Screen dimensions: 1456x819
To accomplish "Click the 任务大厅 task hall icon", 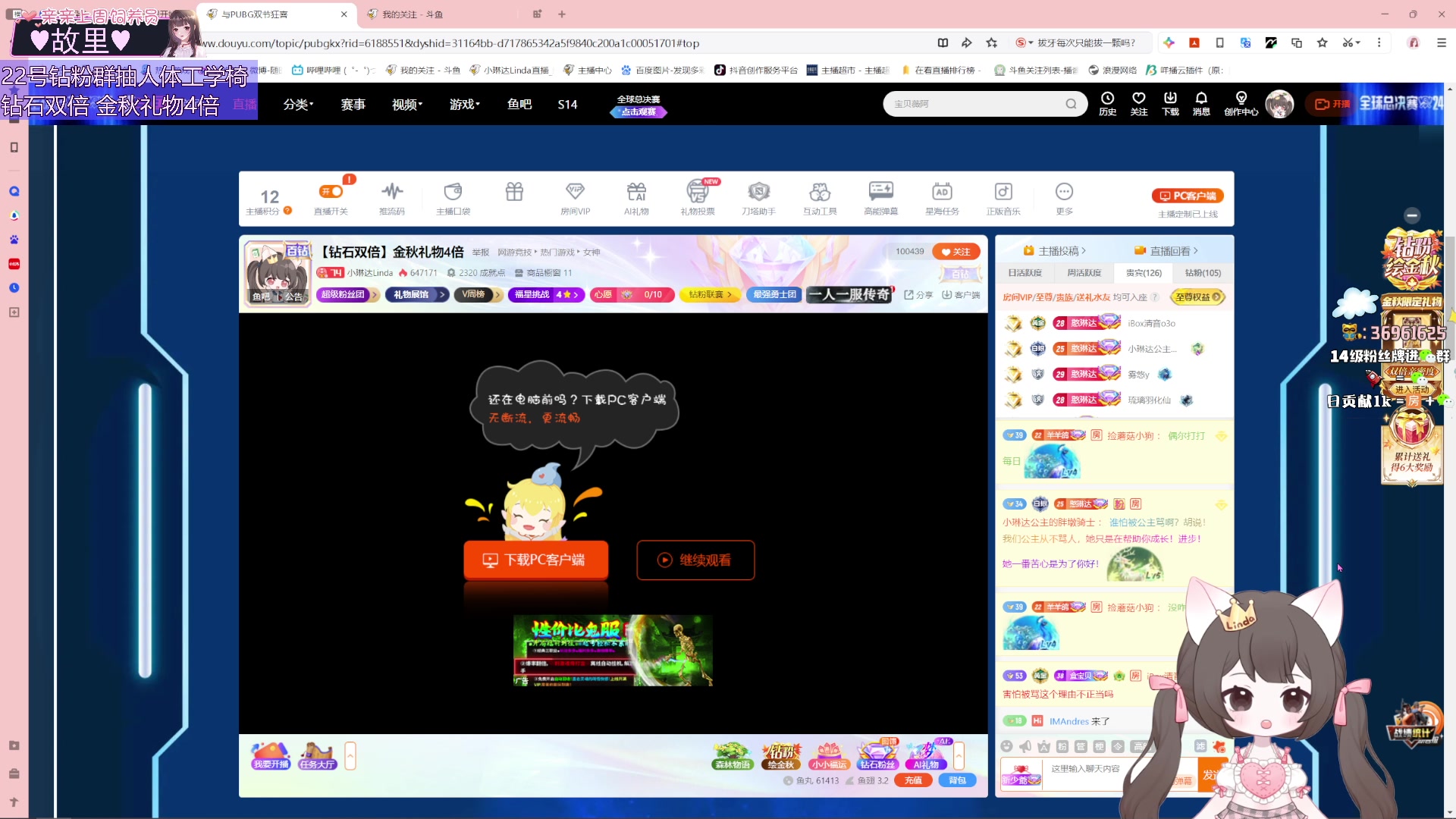I will [317, 756].
